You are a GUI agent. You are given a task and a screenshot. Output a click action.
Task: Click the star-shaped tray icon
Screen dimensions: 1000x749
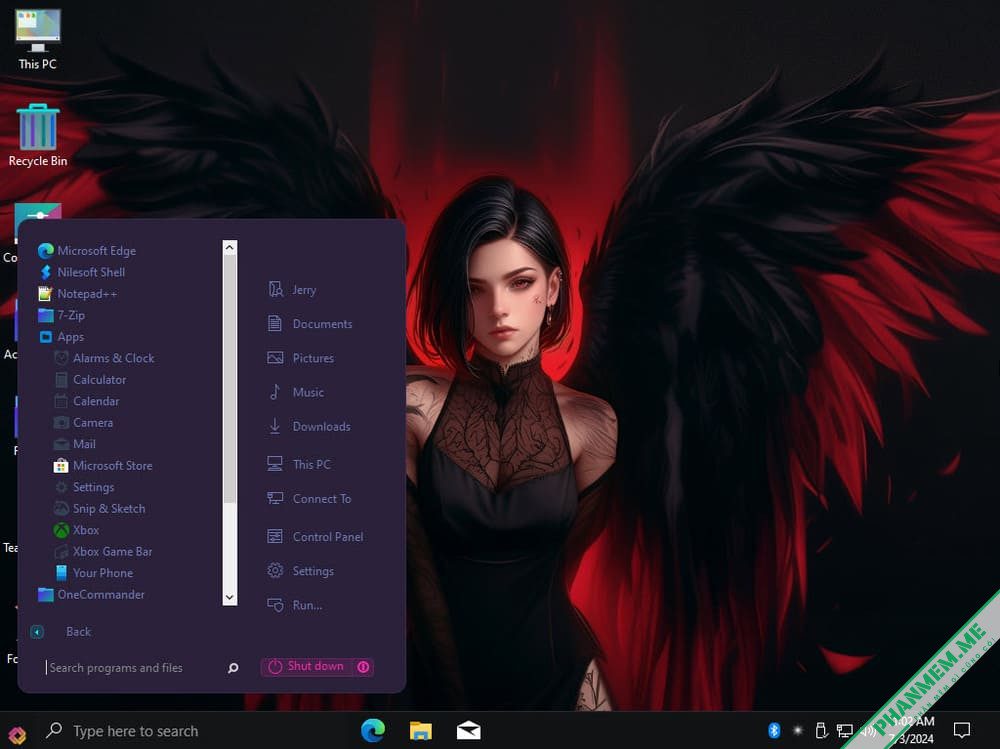click(797, 730)
